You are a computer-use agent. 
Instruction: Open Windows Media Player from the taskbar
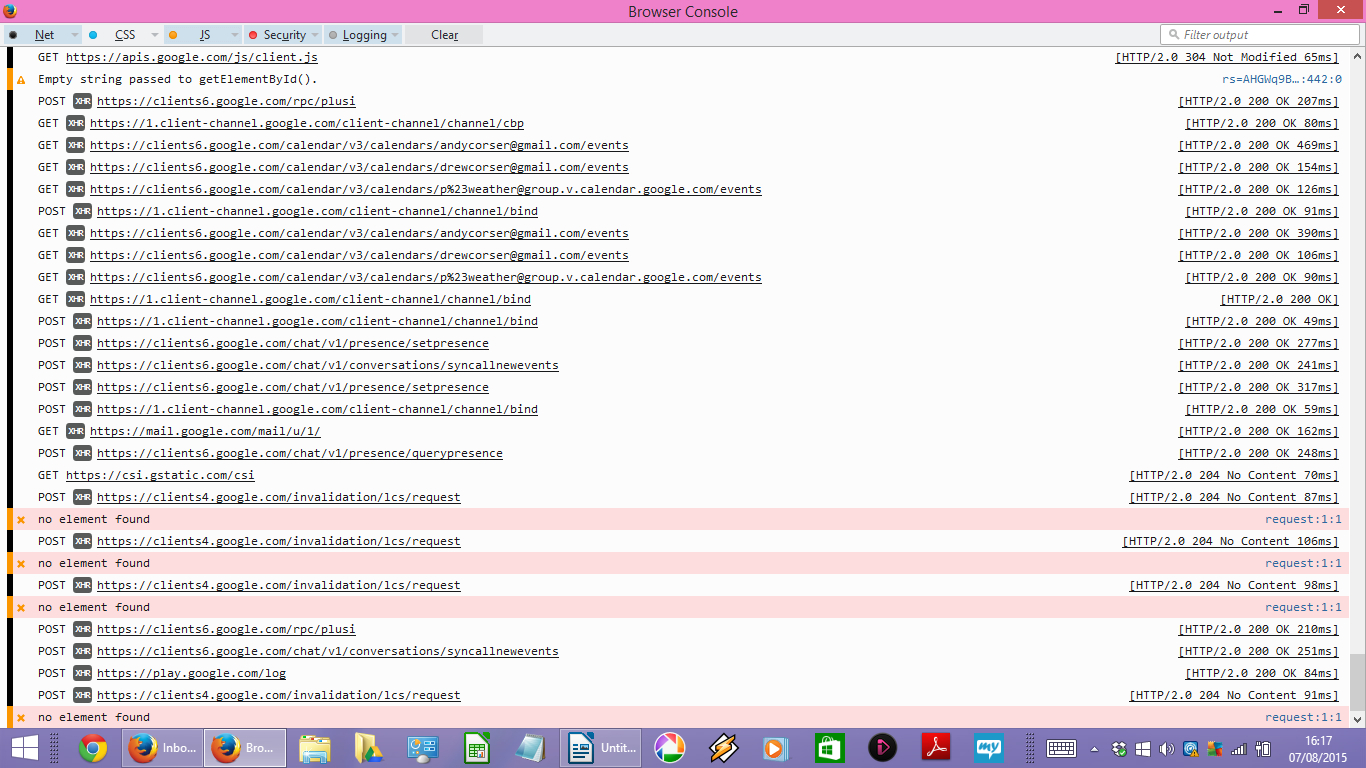[775, 748]
